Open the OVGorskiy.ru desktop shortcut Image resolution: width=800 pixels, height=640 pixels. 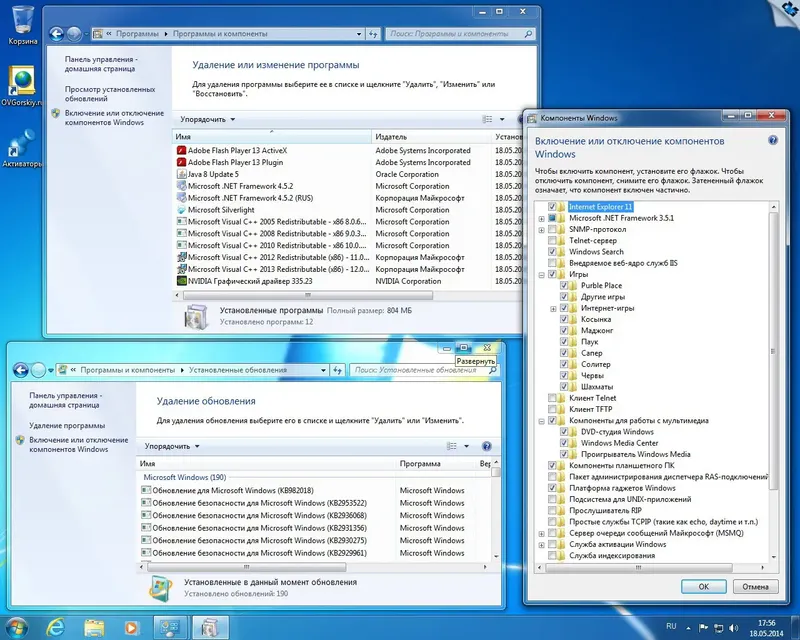click(22, 86)
